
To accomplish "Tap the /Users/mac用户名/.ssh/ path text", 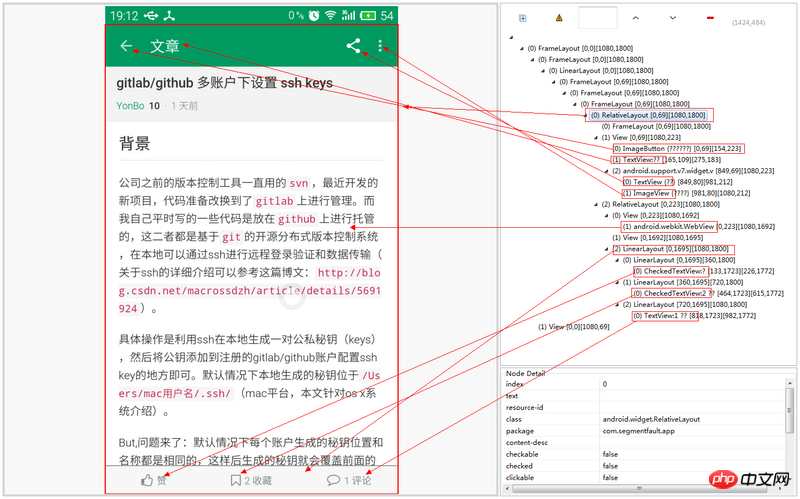I will 249,385.
